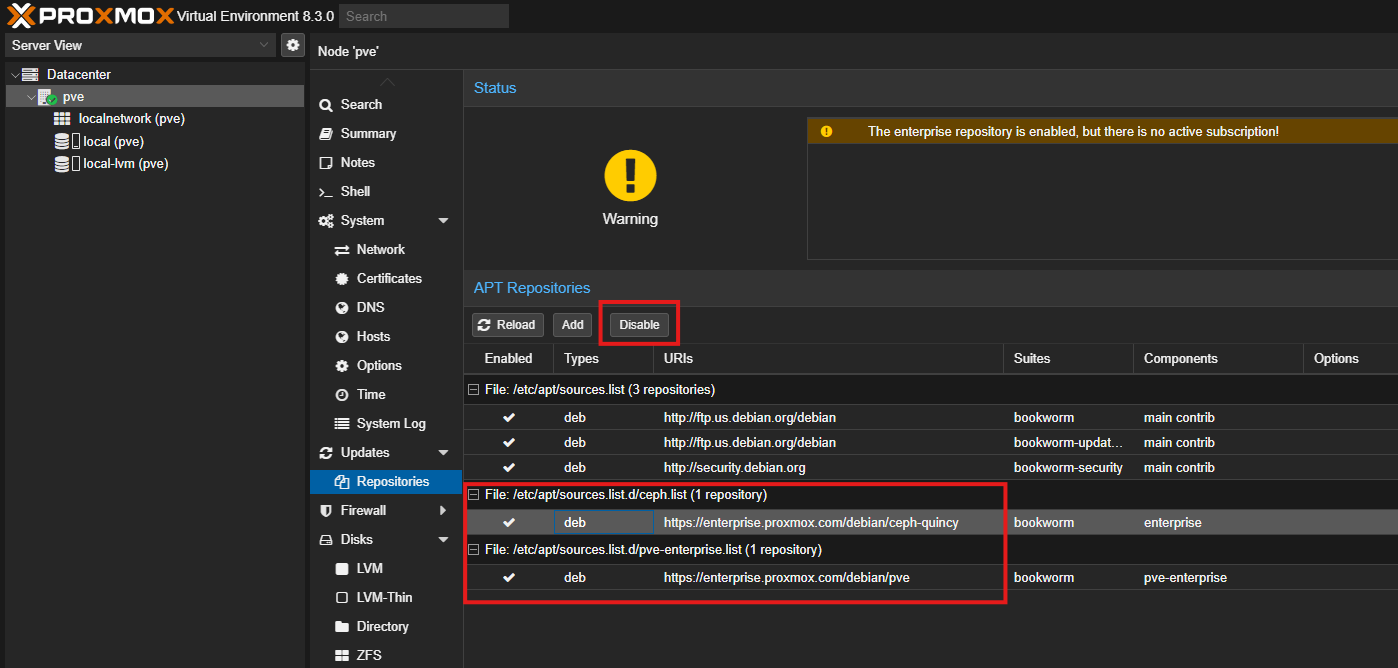1398x668 pixels.
Task: Collapse the pve-enterprise.list file group
Action: pyautogui.click(x=475, y=550)
